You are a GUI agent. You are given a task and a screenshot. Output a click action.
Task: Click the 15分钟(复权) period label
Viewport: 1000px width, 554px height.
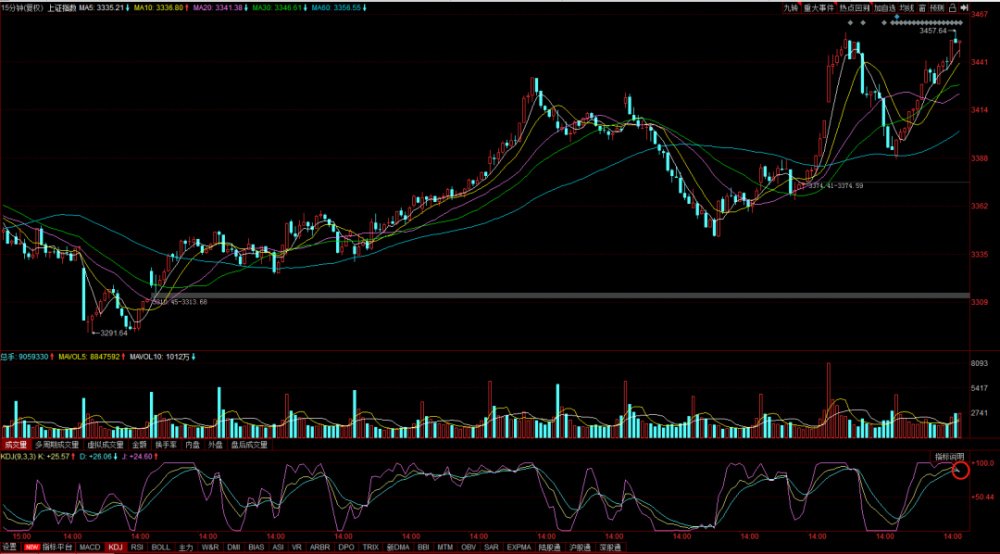(x=22, y=8)
